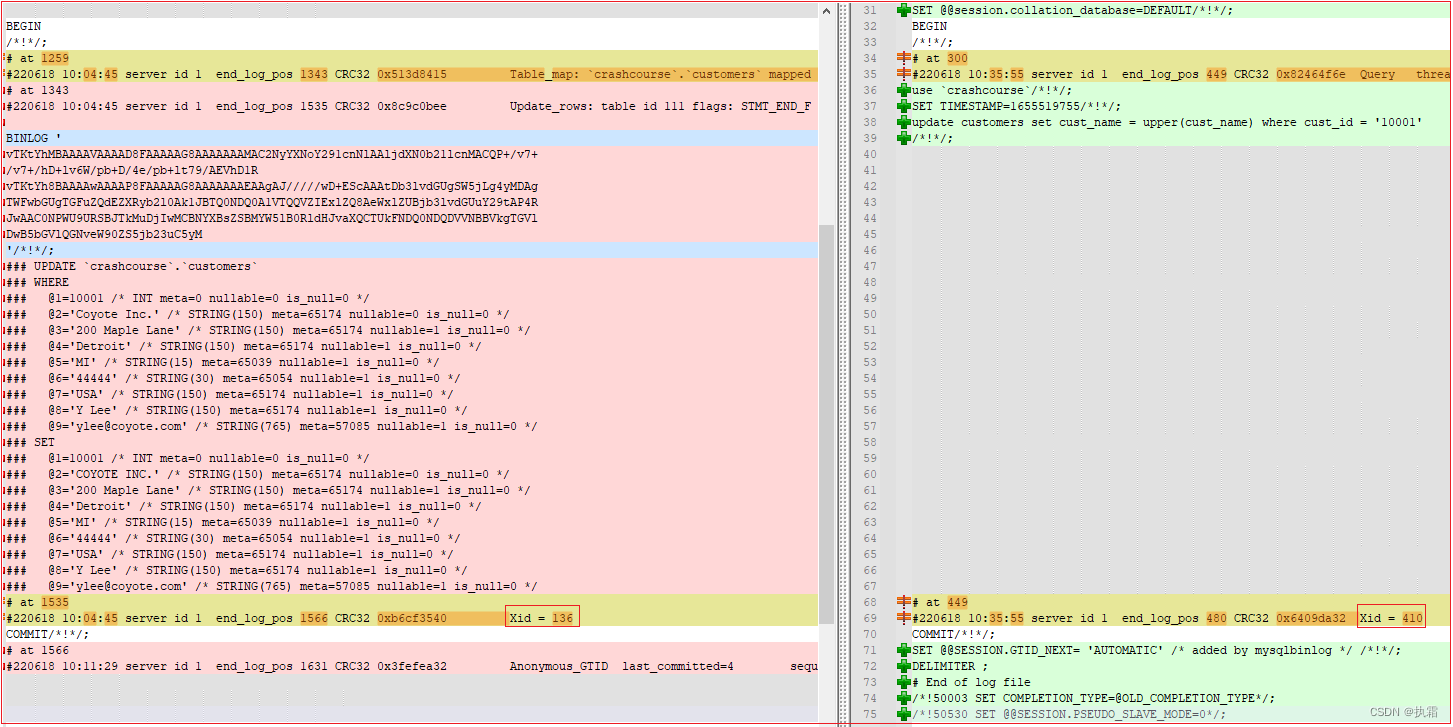Click the highlighted Xid = 136 text
This screenshot has width=1453, height=727.
click(542, 618)
